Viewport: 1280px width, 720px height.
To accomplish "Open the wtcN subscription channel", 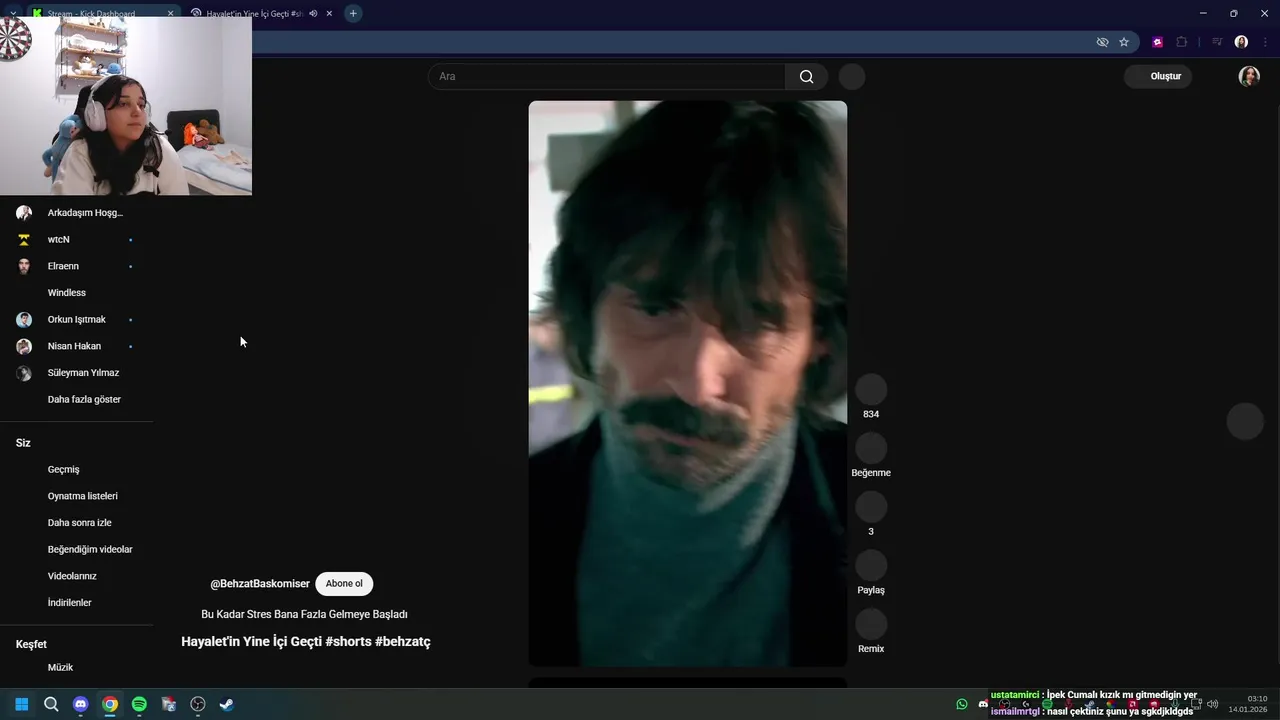I will [x=77, y=240].
